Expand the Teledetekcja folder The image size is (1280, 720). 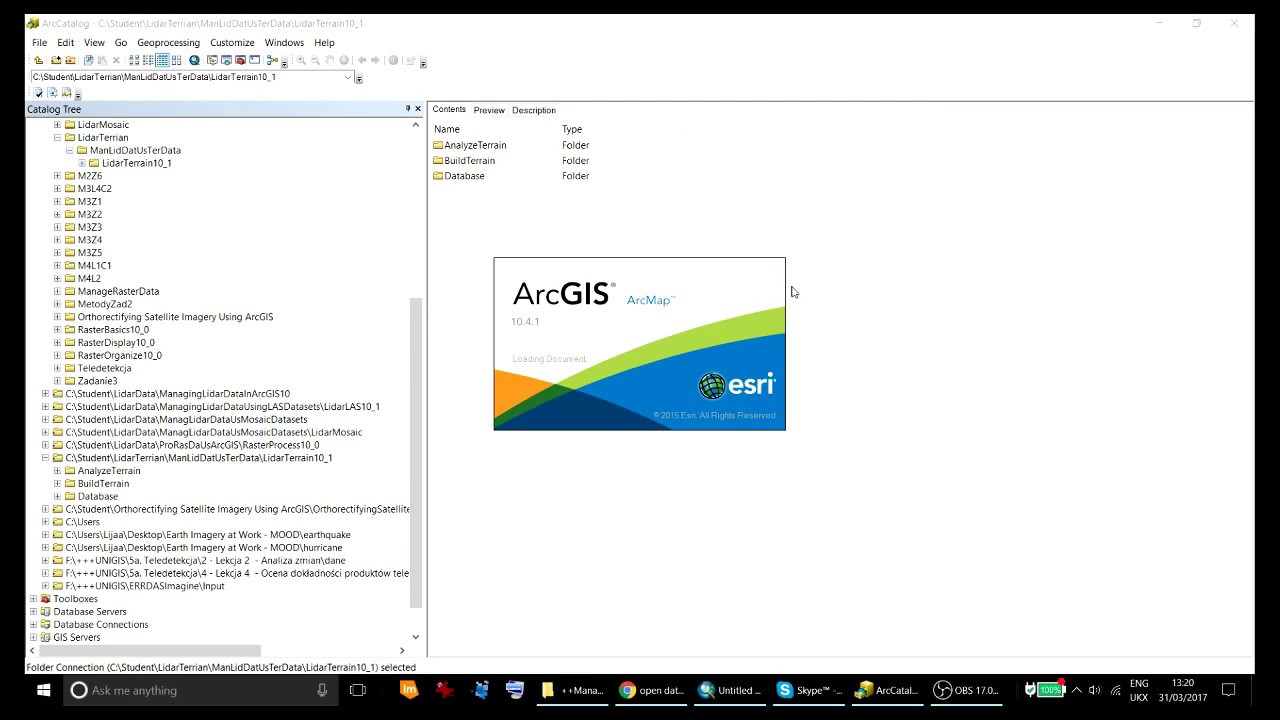click(x=57, y=368)
